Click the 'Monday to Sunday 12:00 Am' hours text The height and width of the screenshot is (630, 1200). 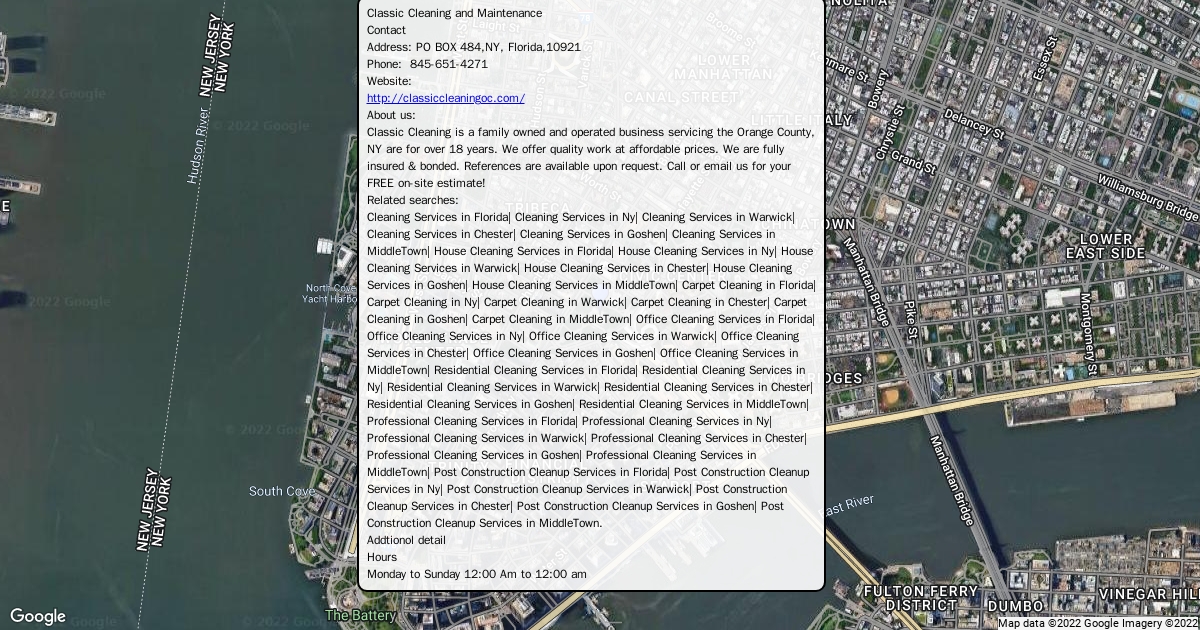pos(477,574)
